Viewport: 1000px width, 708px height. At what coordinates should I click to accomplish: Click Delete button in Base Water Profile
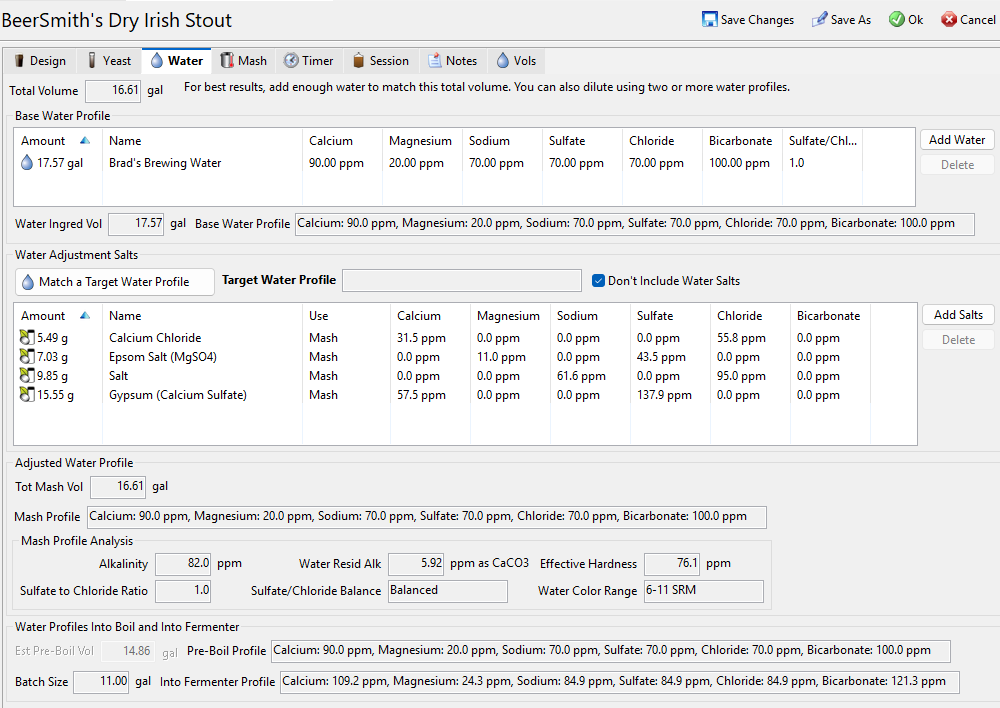(x=957, y=165)
